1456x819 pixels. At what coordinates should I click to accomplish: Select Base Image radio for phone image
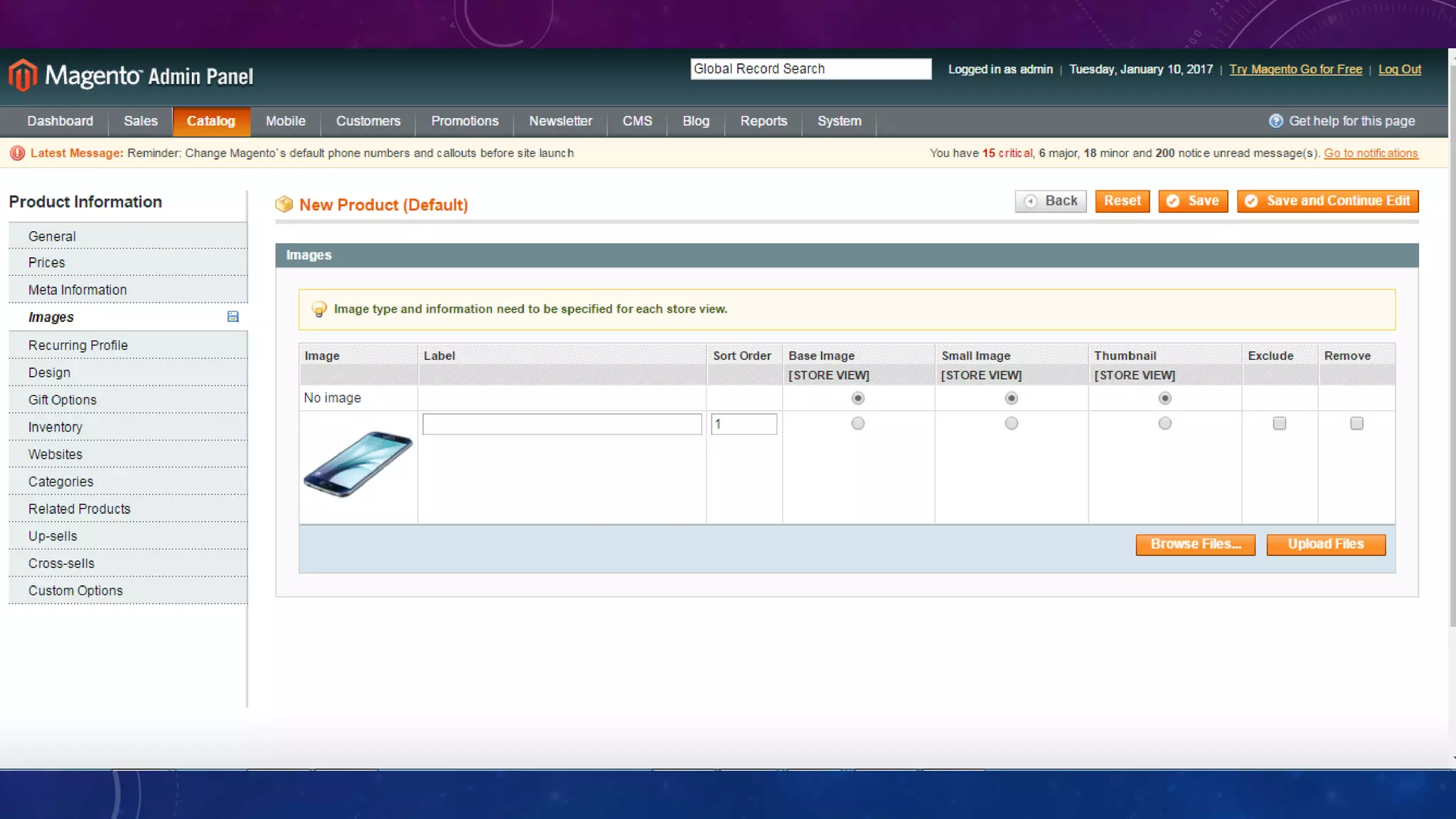click(x=858, y=424)
